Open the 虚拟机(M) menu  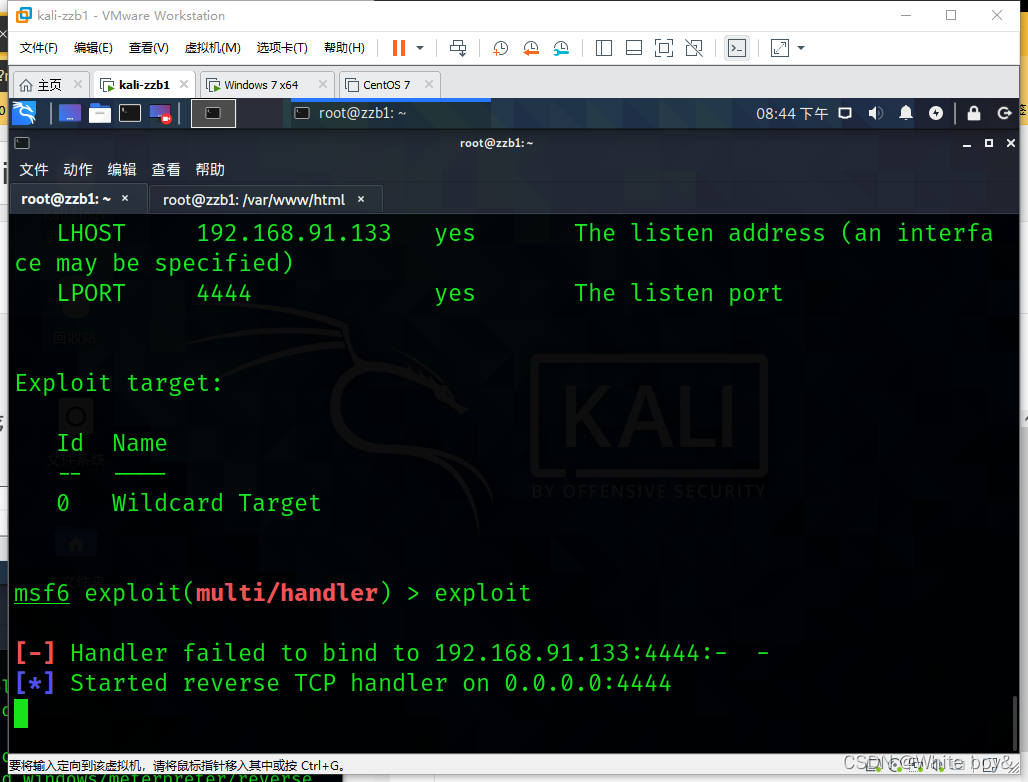[x=212, y=48]
